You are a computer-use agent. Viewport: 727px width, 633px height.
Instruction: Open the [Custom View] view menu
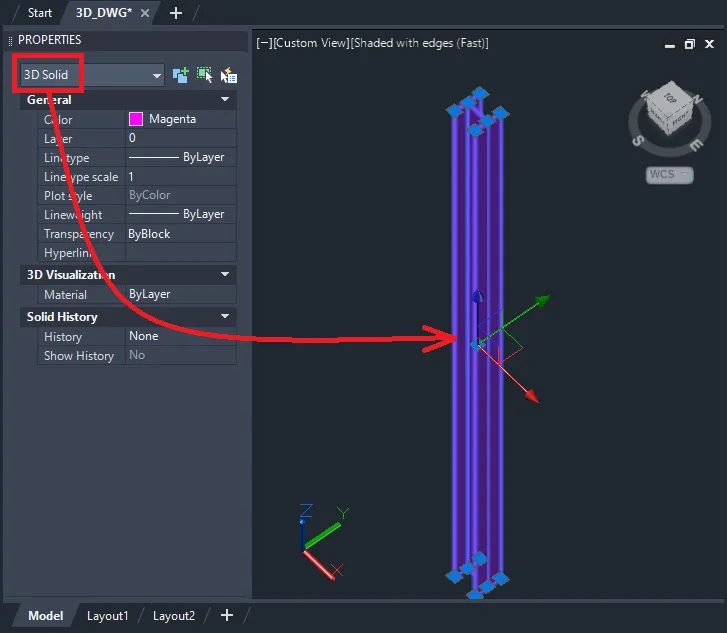[x=311, y=43]
